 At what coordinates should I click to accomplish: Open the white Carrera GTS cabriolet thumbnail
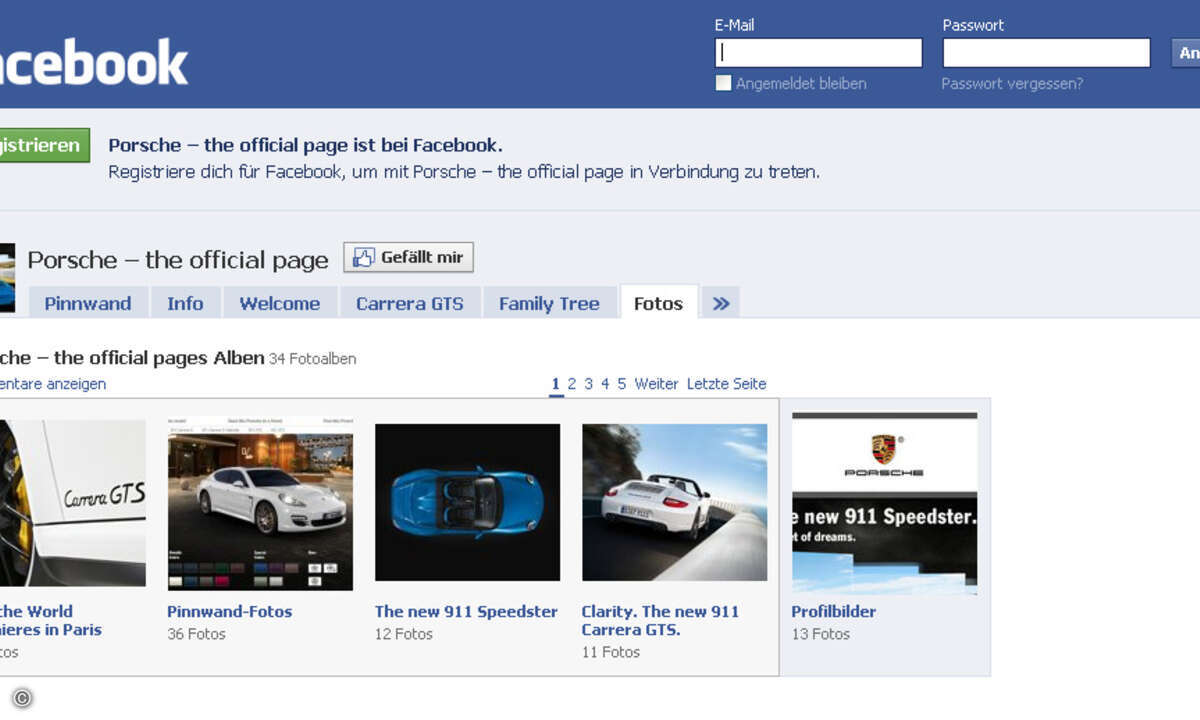[675, 502]
